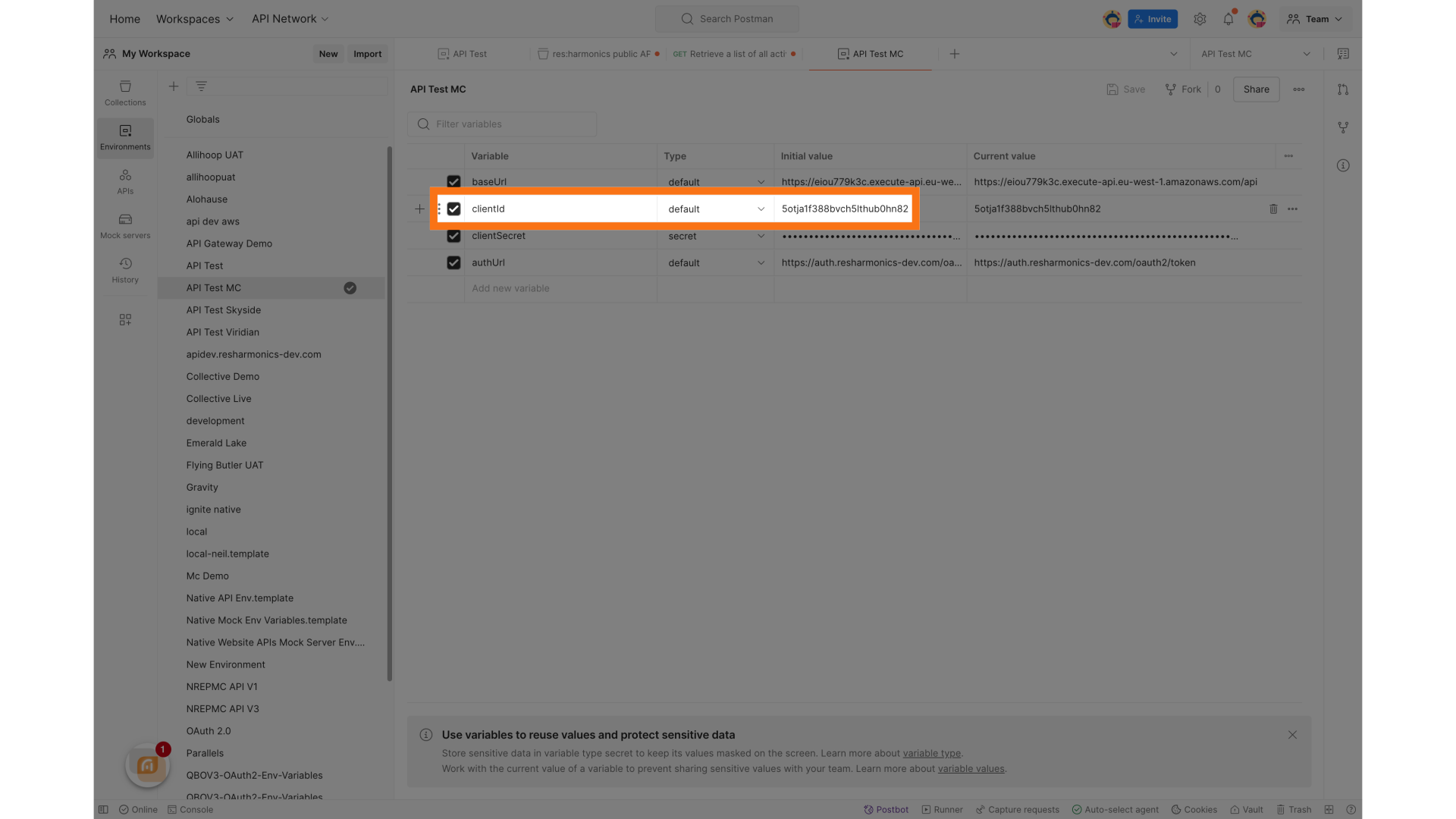Open the environment view more actions ellipsis
Viewport: 1456px width, 819px height.
(1299, 89)
